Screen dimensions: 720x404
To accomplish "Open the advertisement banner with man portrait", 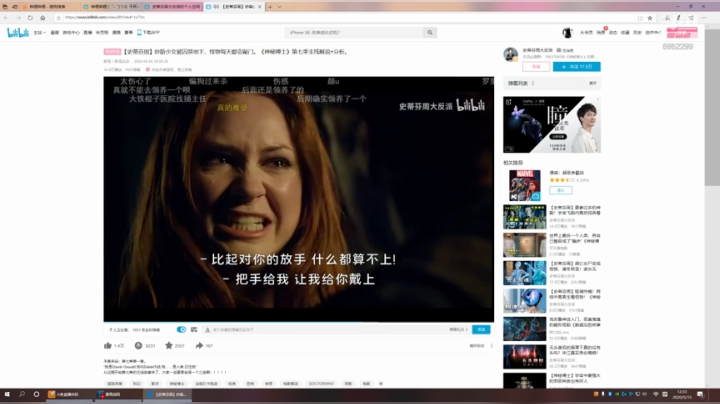I will tap(552, 124).
